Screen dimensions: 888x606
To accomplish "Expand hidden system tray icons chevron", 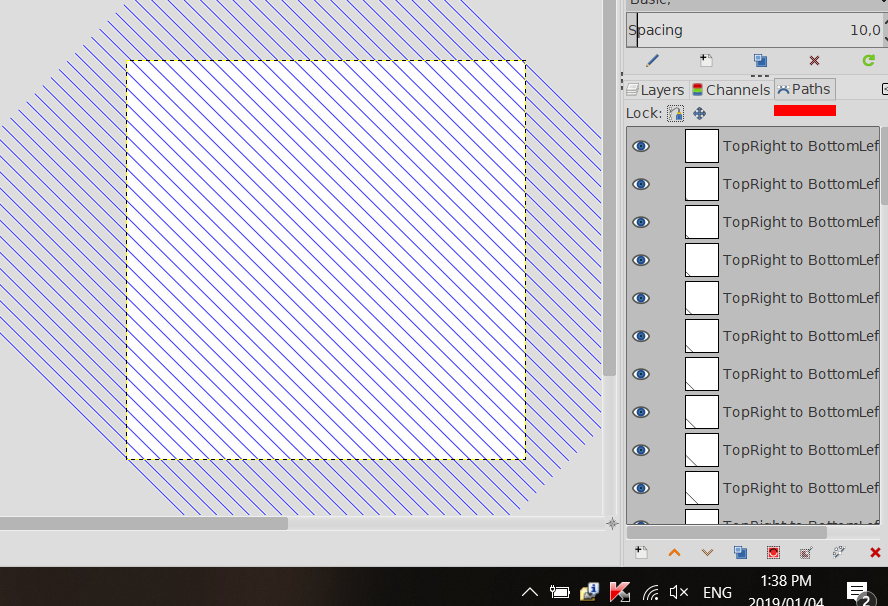I will [530, 592].
